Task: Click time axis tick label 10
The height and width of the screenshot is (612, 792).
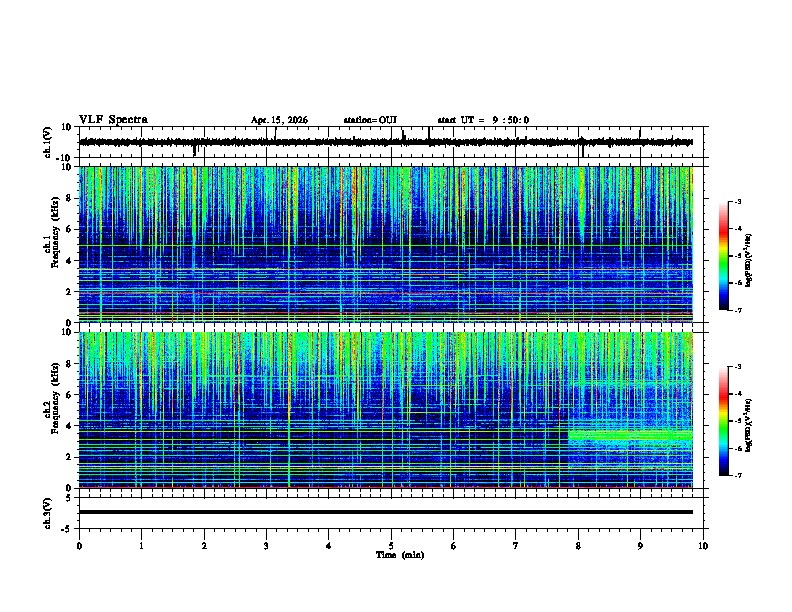Action: pyautogui.click(x=703, y=546)
